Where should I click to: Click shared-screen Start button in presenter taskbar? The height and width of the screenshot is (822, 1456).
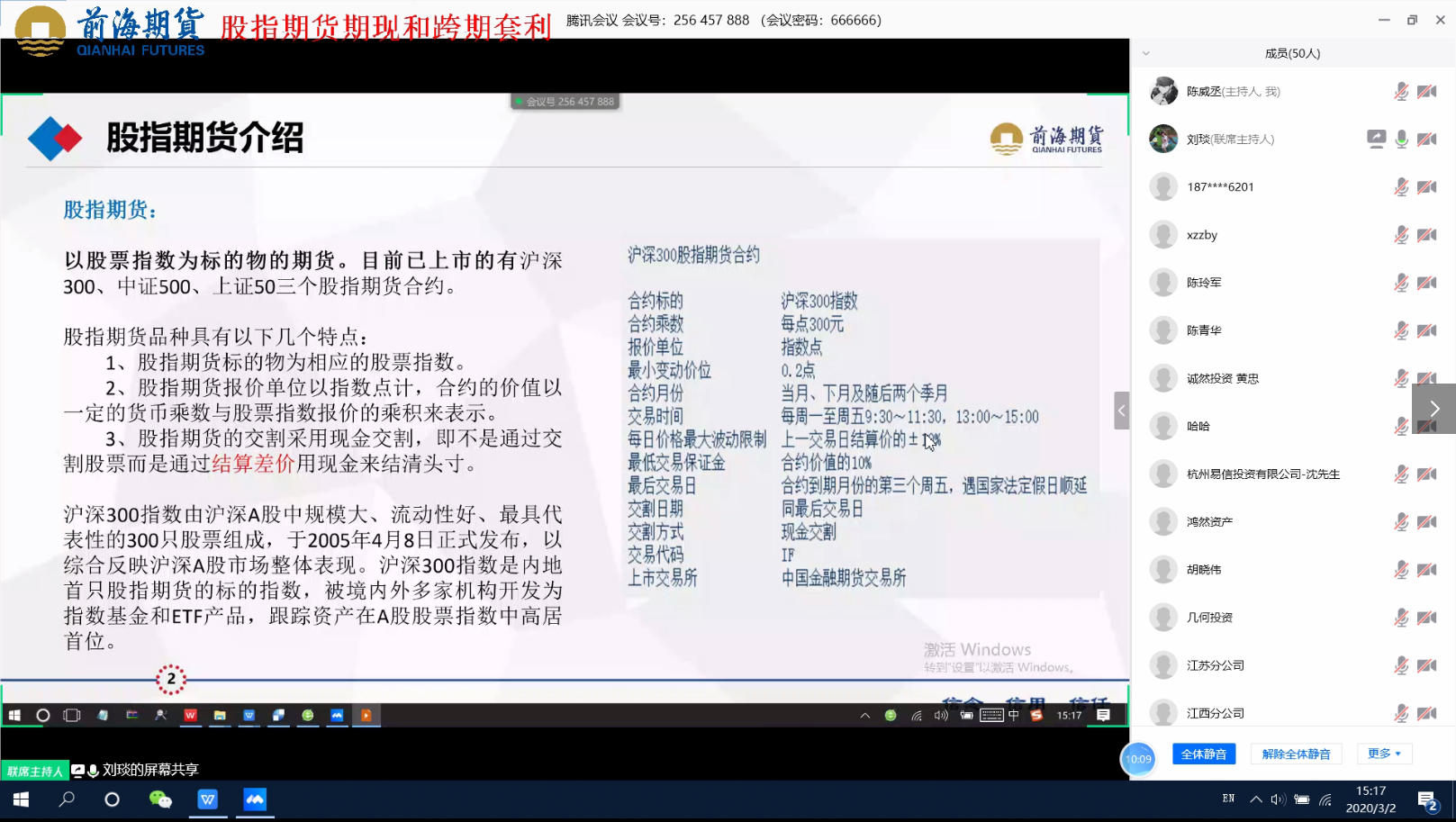click(14, 716)
